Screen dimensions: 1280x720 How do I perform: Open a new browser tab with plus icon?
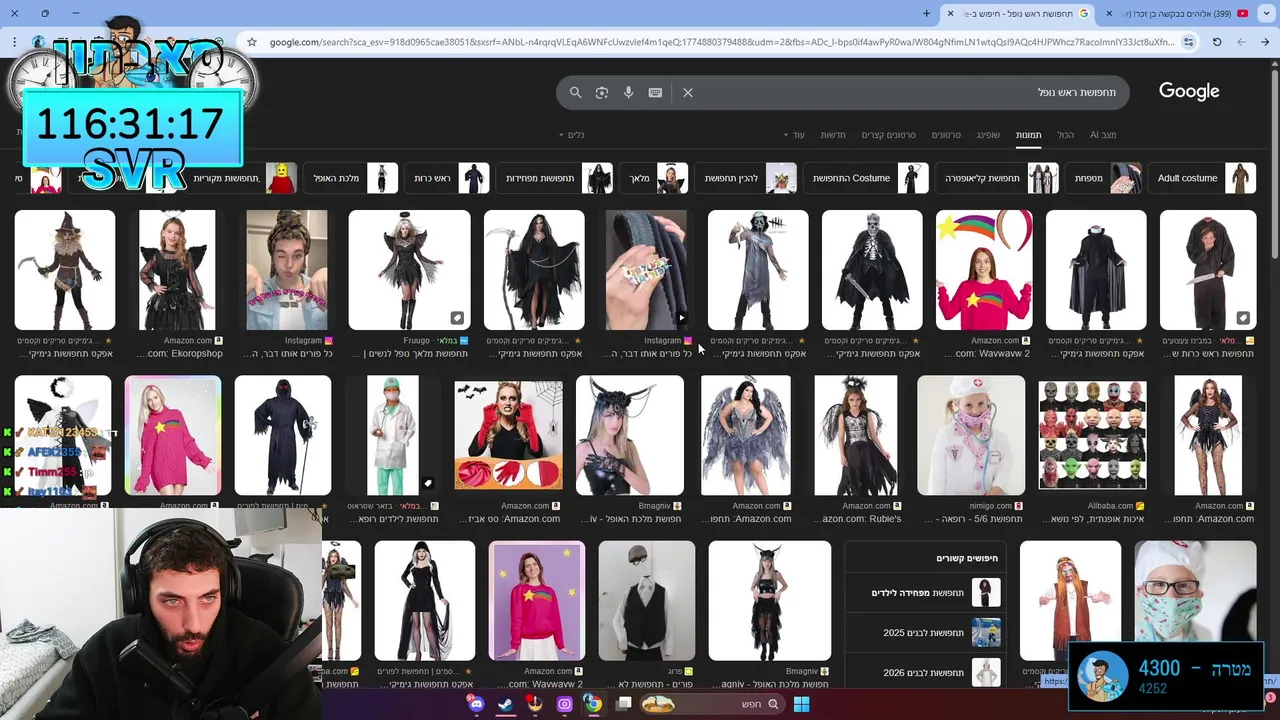926,13
